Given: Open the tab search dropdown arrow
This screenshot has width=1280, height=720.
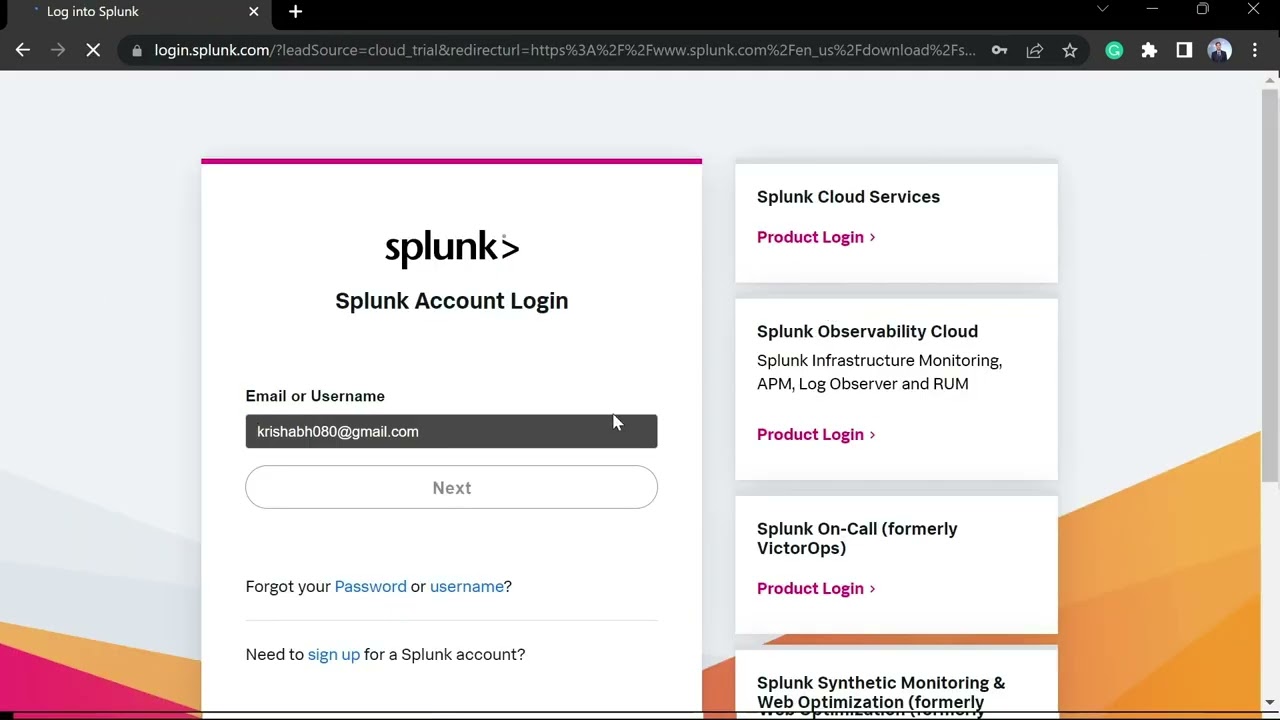Looking at the screenshot, I should click(1102, 9).
